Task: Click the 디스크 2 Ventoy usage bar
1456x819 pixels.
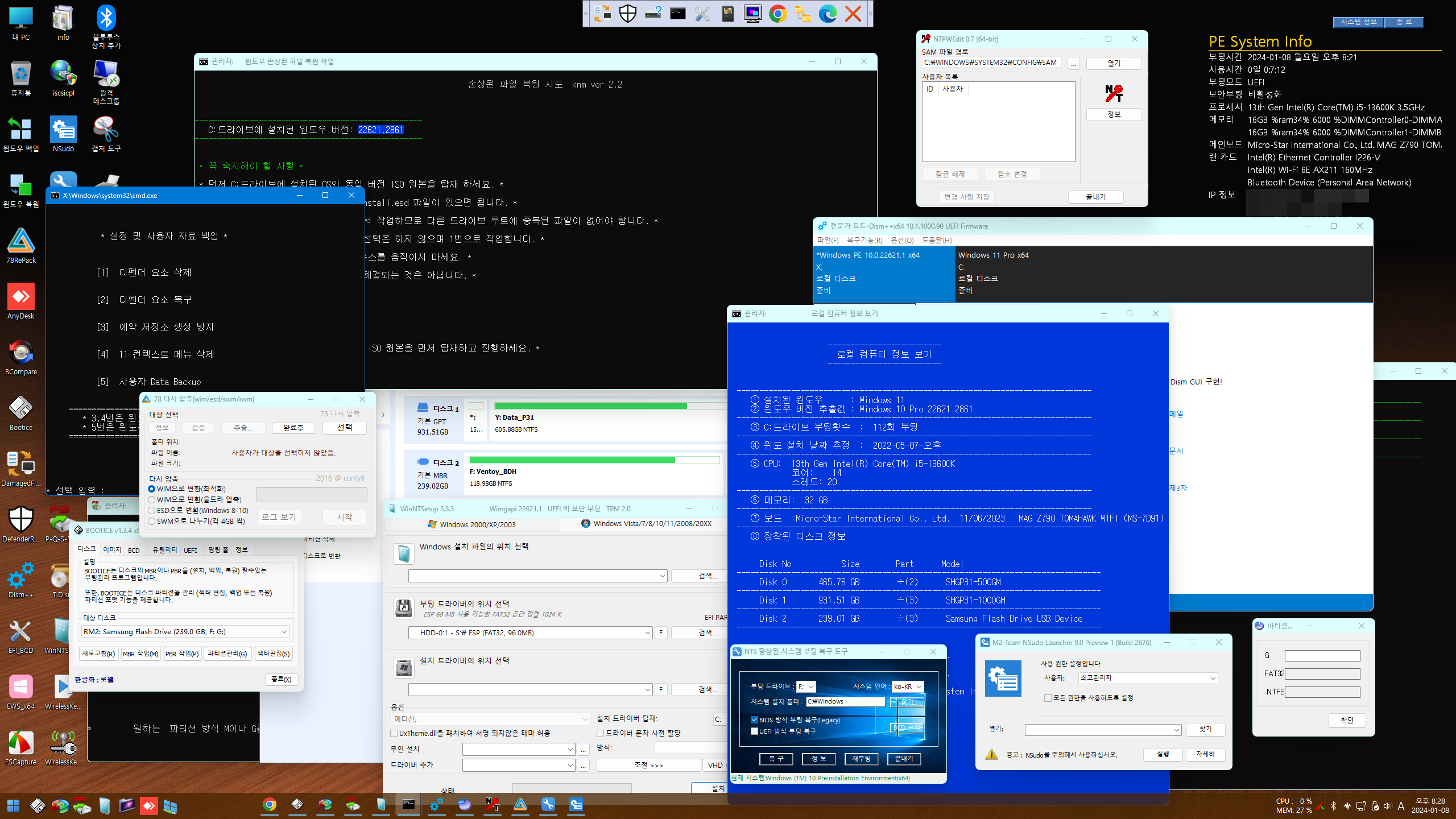Action: coord(594,460)
